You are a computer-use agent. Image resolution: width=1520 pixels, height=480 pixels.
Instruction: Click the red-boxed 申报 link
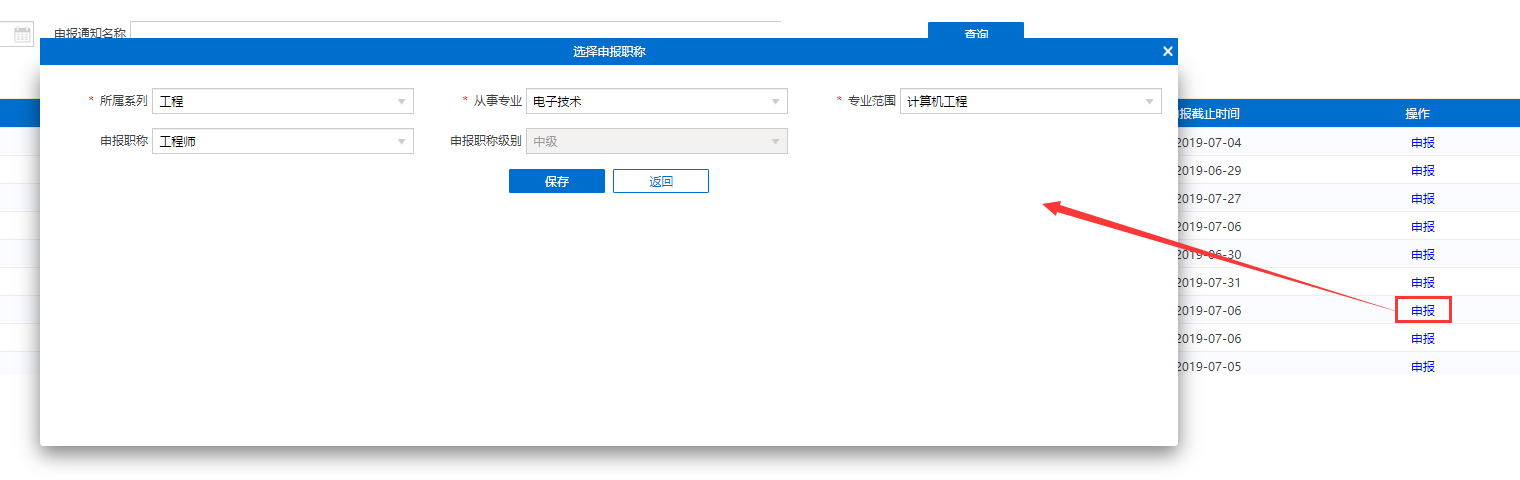1422,310
